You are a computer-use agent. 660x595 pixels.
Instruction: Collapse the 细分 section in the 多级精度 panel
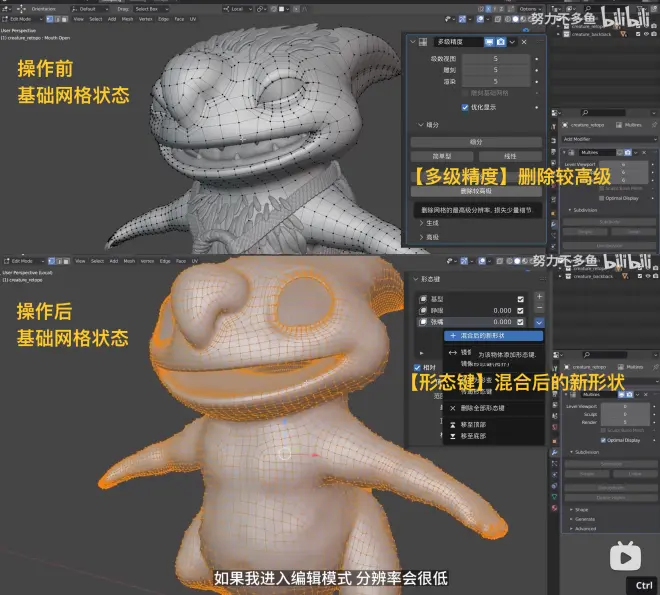421,125
